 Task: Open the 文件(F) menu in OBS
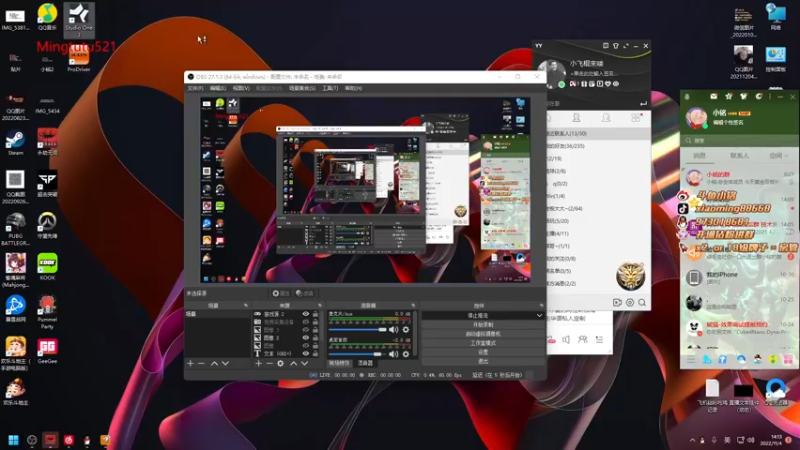point(195,88)
